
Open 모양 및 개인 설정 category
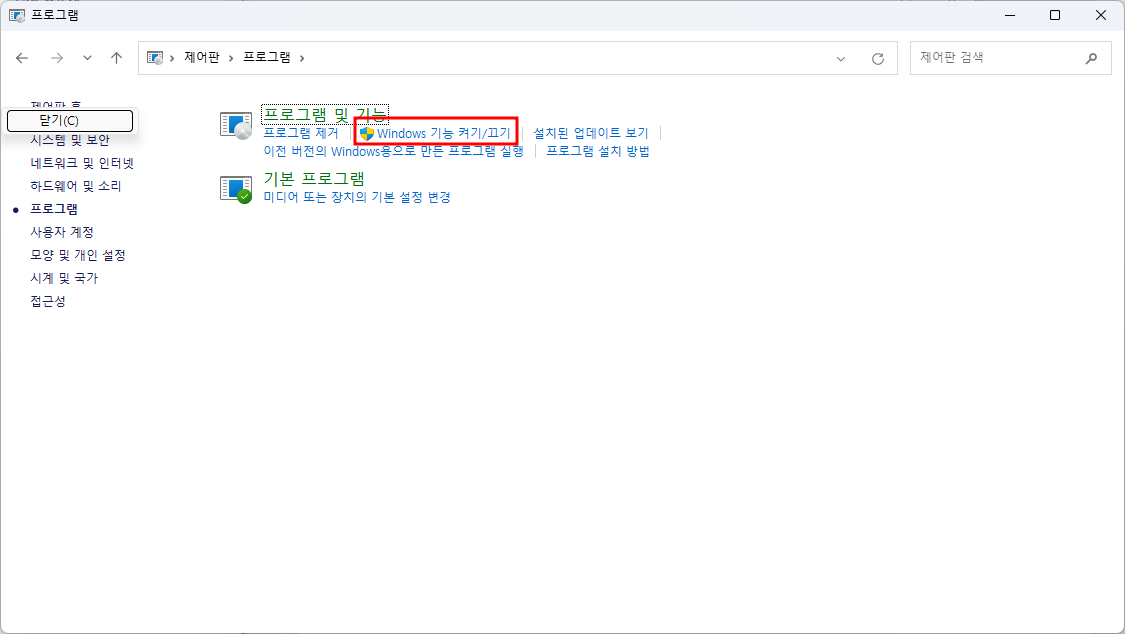(x=77, y=255)
